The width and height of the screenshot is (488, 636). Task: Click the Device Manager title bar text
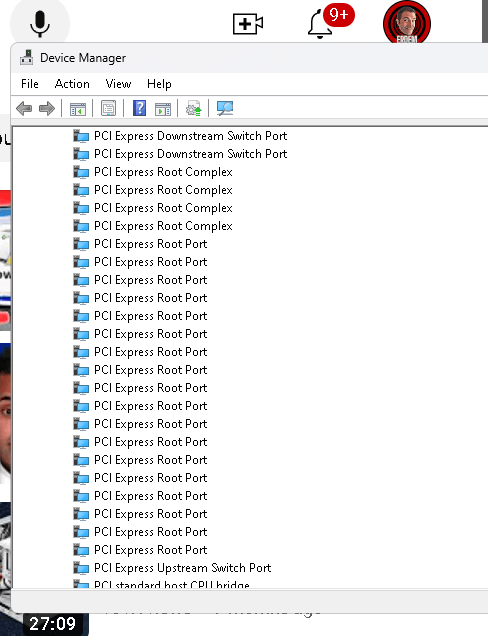click(x=83, y=58)
